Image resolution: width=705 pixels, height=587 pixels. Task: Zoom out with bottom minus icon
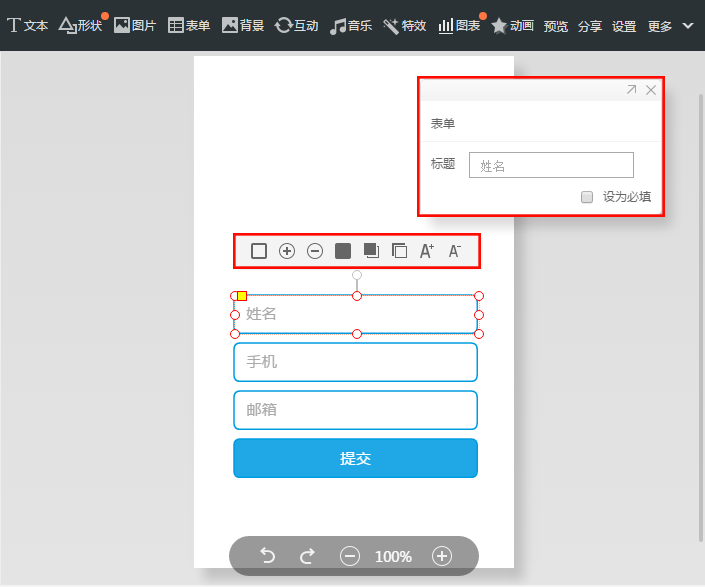tap(350, 556)
